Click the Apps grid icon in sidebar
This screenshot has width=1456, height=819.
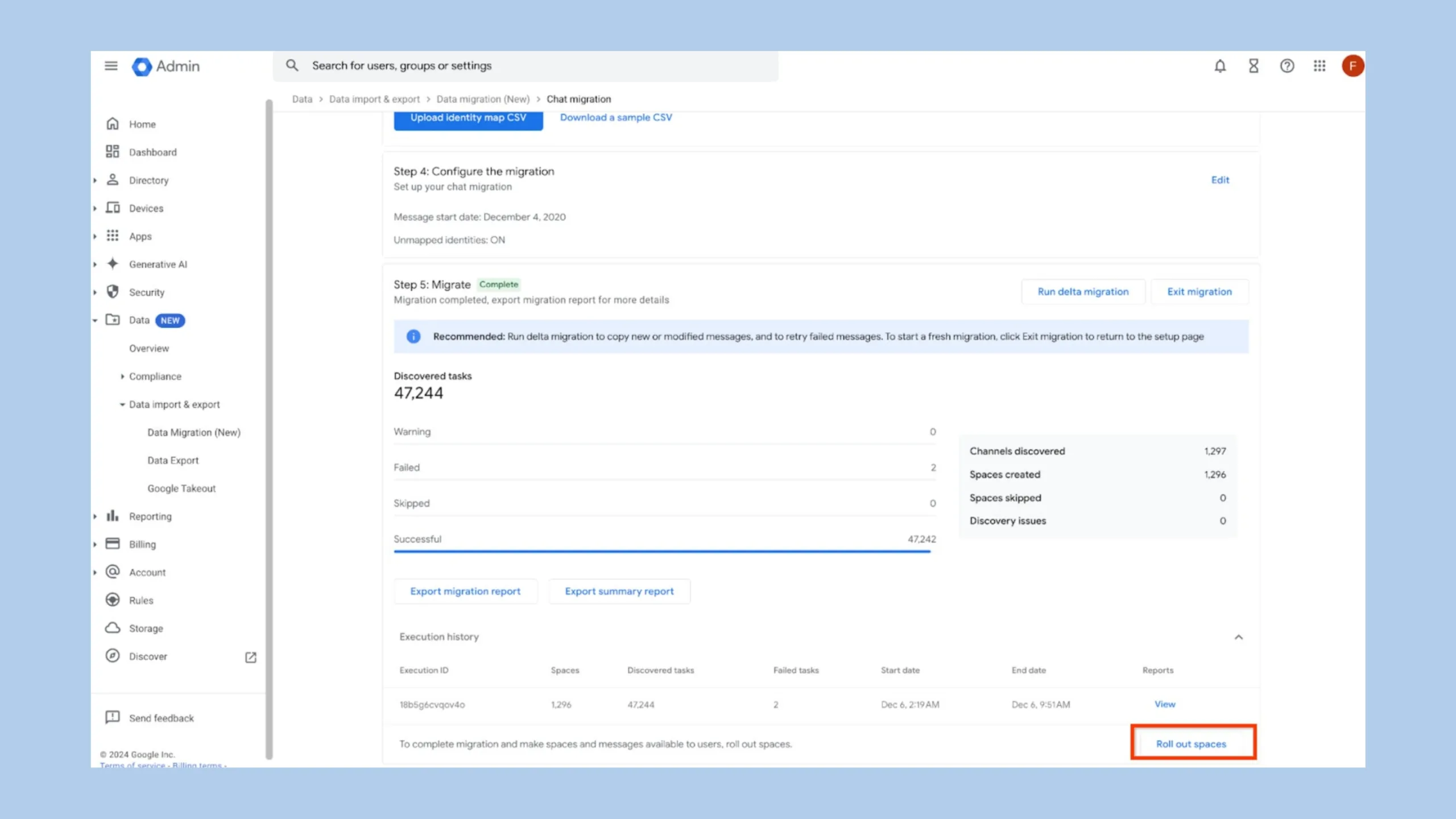click(x=113, y=235)
